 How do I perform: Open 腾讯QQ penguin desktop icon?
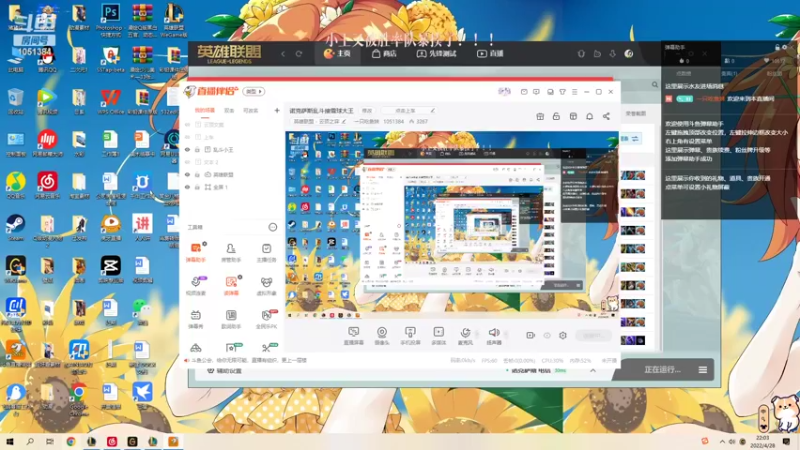pyautogui.click(x=47, y=61)
